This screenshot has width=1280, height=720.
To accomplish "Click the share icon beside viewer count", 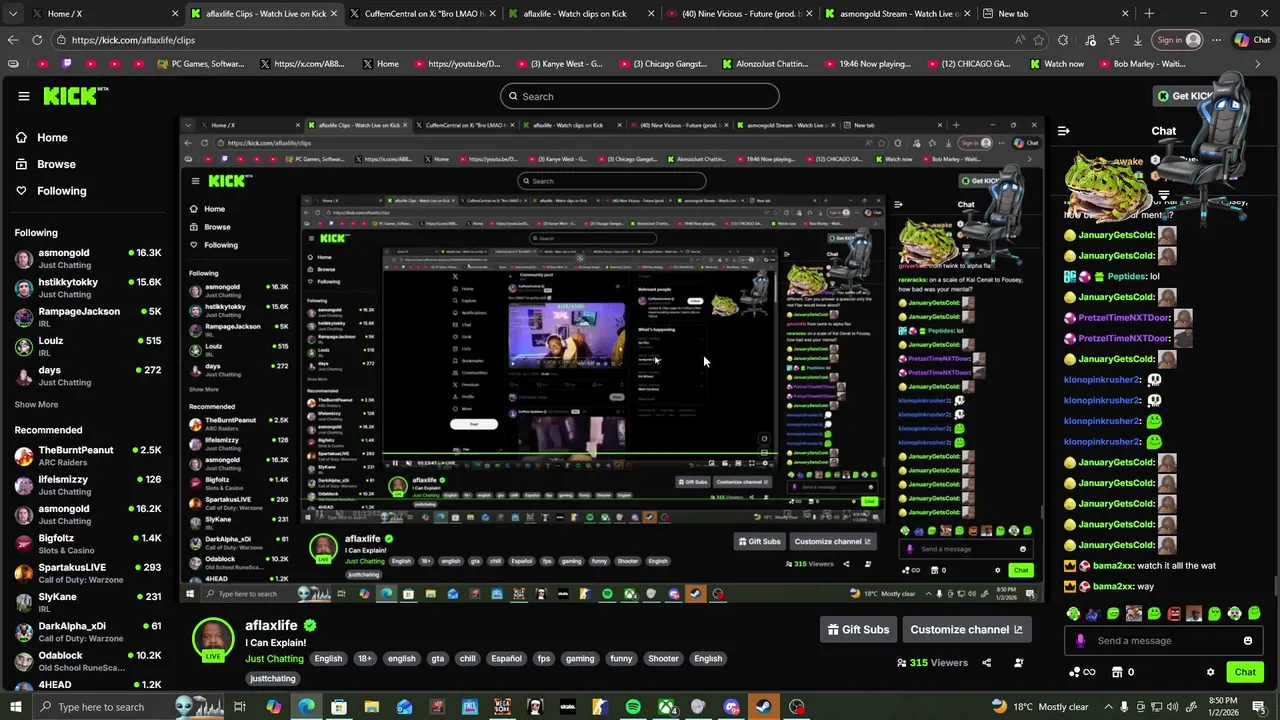I will 986,663.
